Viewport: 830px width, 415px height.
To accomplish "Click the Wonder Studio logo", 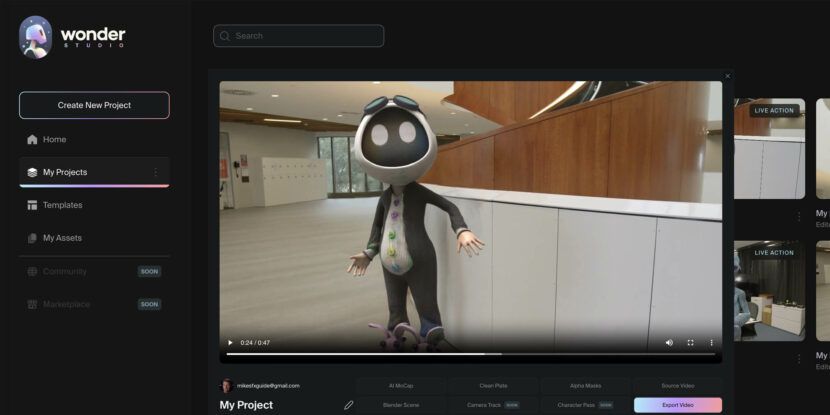I will [73, 36].
